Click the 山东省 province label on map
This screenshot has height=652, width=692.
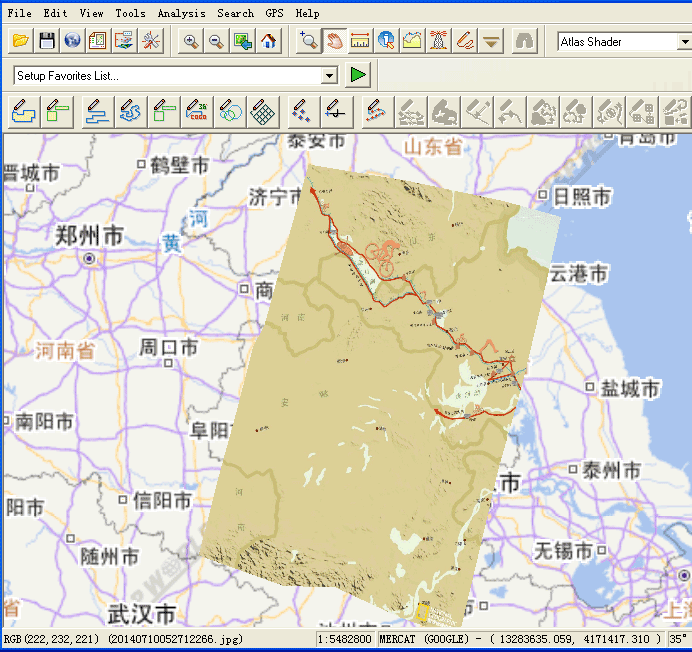pyautogui.click(x=433, y=147)
